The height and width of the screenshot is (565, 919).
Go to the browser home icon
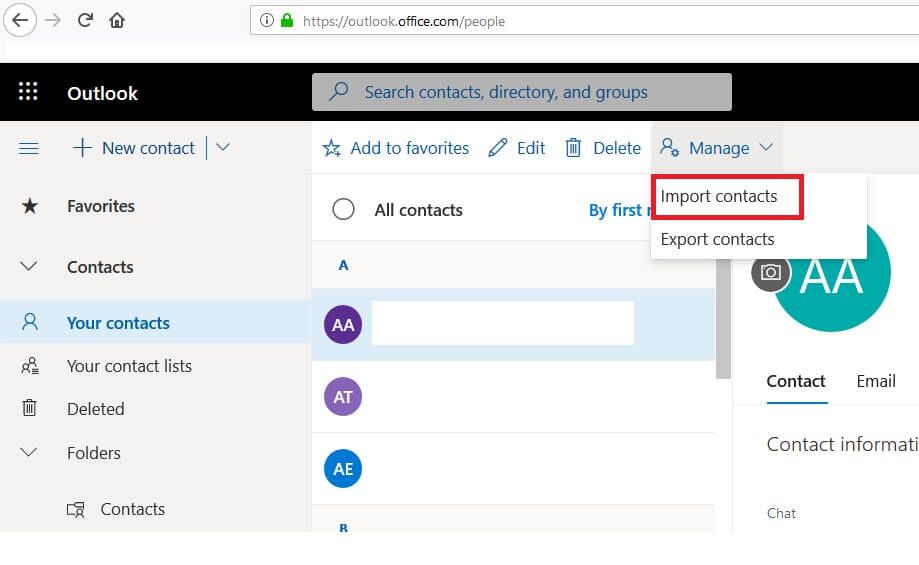pyautogui.click(x=117, y=20)
